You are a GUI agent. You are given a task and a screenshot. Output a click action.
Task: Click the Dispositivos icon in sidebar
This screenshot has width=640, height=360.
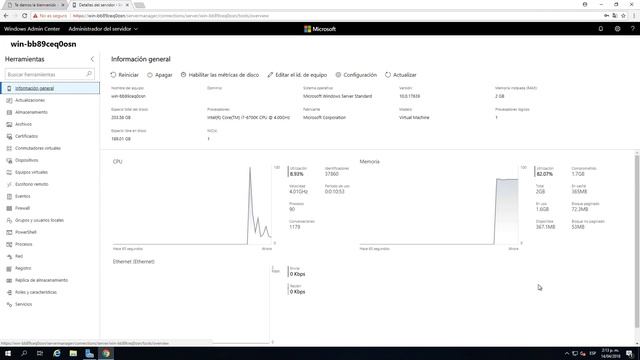click(9, 160)
